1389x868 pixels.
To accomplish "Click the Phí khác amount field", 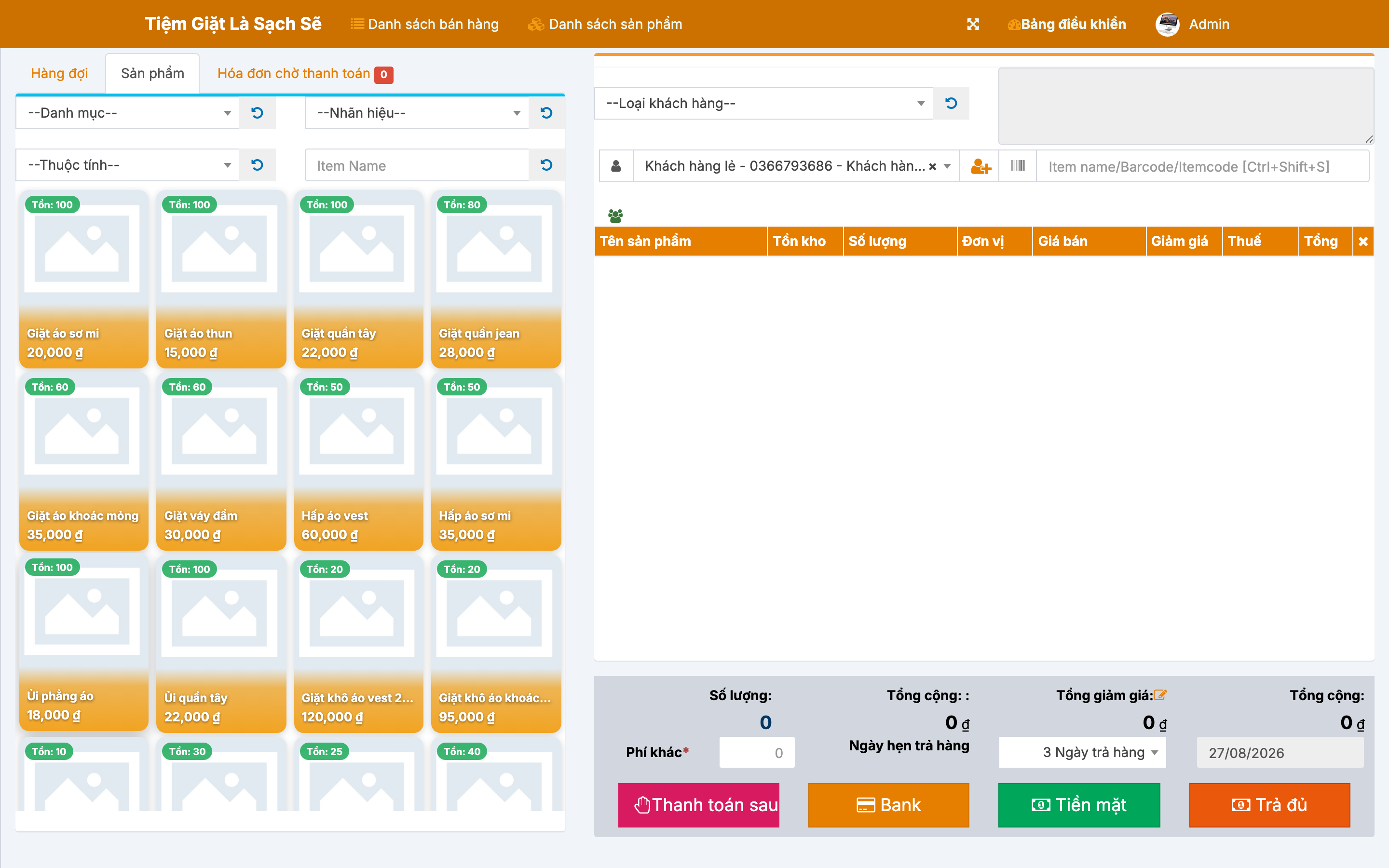I will [757, 753].
